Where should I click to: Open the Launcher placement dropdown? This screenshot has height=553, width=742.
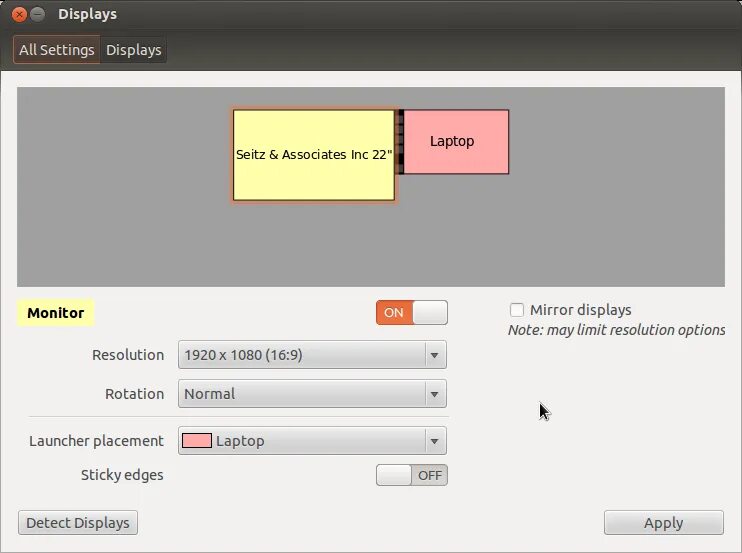pyautogui.click(x=312, y=441)
